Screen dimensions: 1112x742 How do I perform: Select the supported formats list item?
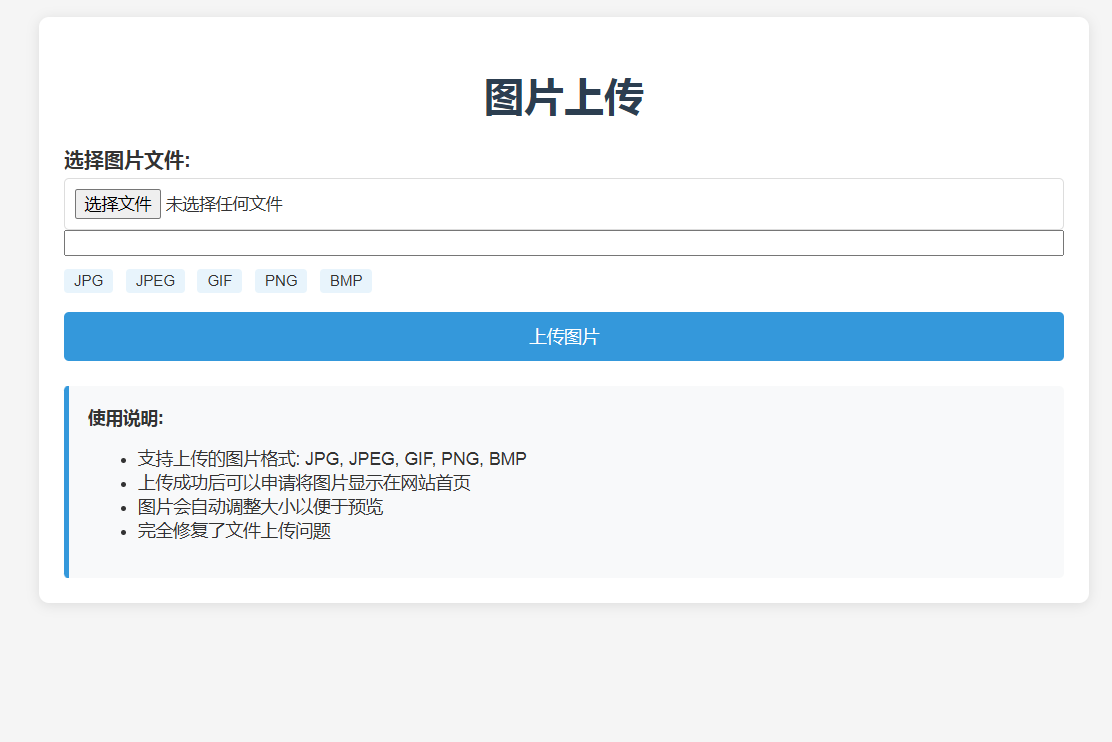(330, 458)
